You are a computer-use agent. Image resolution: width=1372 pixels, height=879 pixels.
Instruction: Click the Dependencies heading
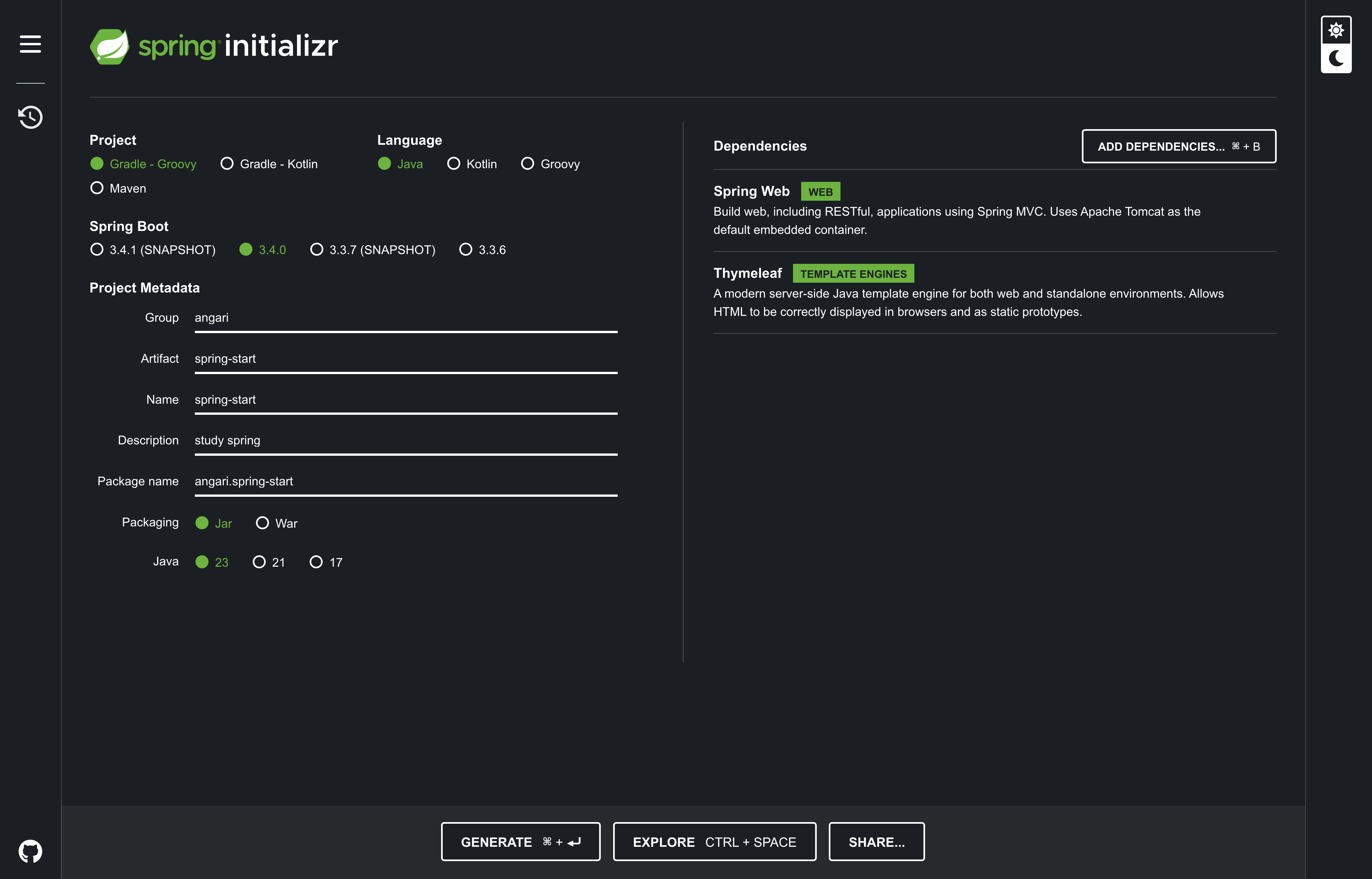coord(760,146)
